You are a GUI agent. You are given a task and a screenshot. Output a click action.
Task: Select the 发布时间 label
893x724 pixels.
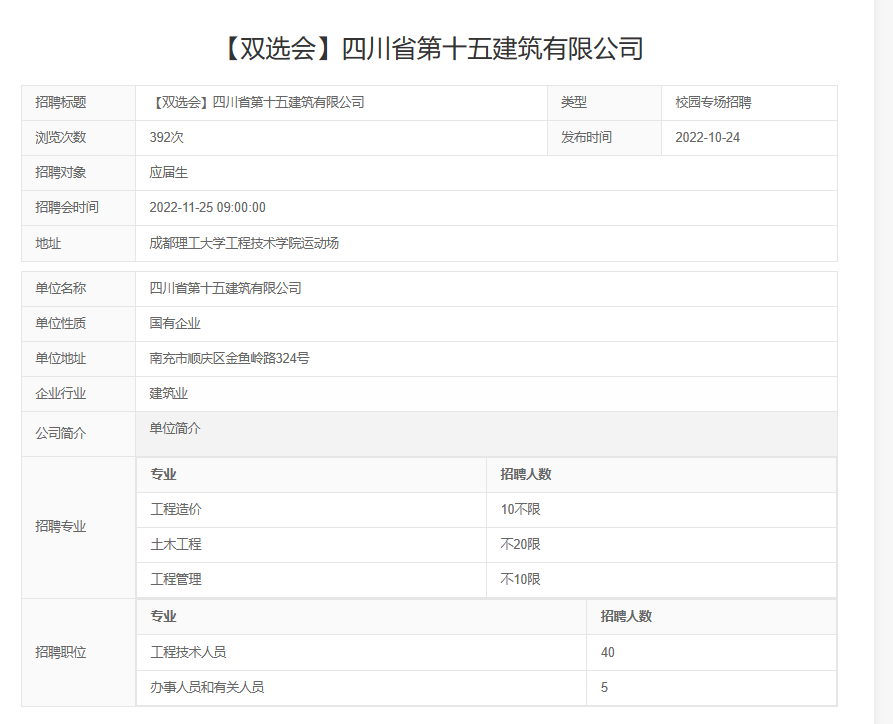[586, 137]
